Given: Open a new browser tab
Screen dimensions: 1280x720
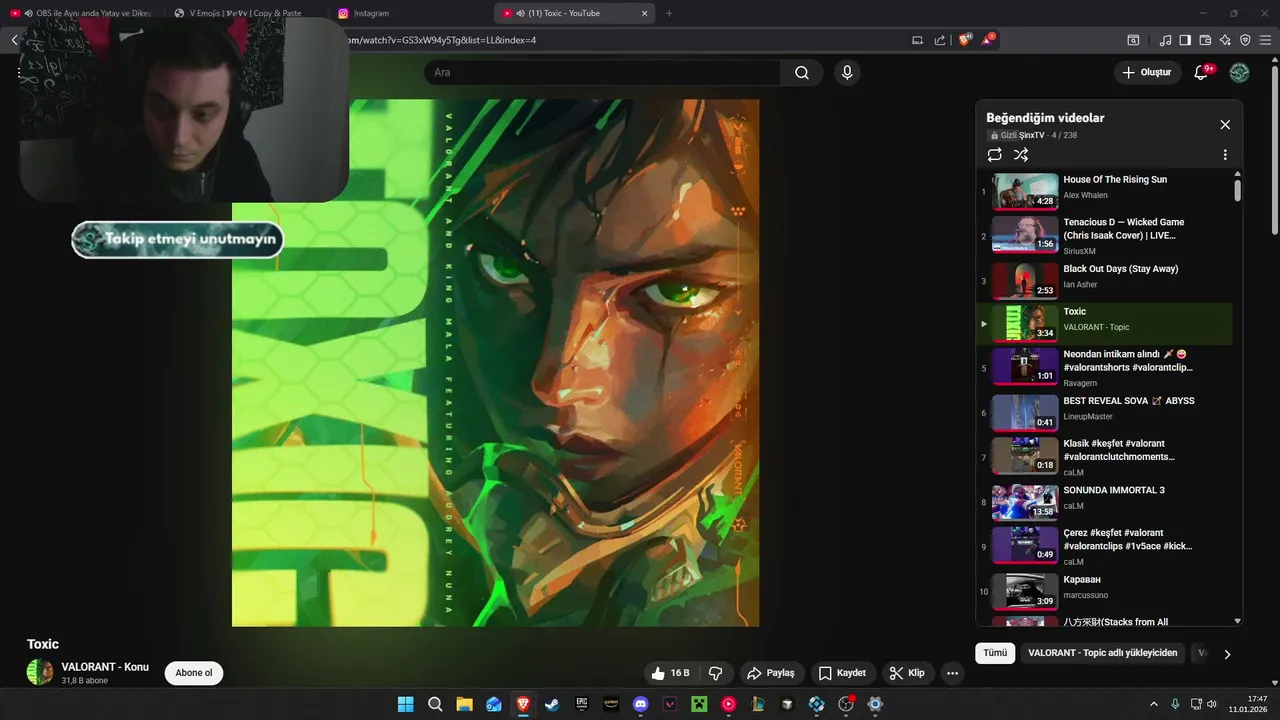Looking at the screenshot, I should coord(669,13).
